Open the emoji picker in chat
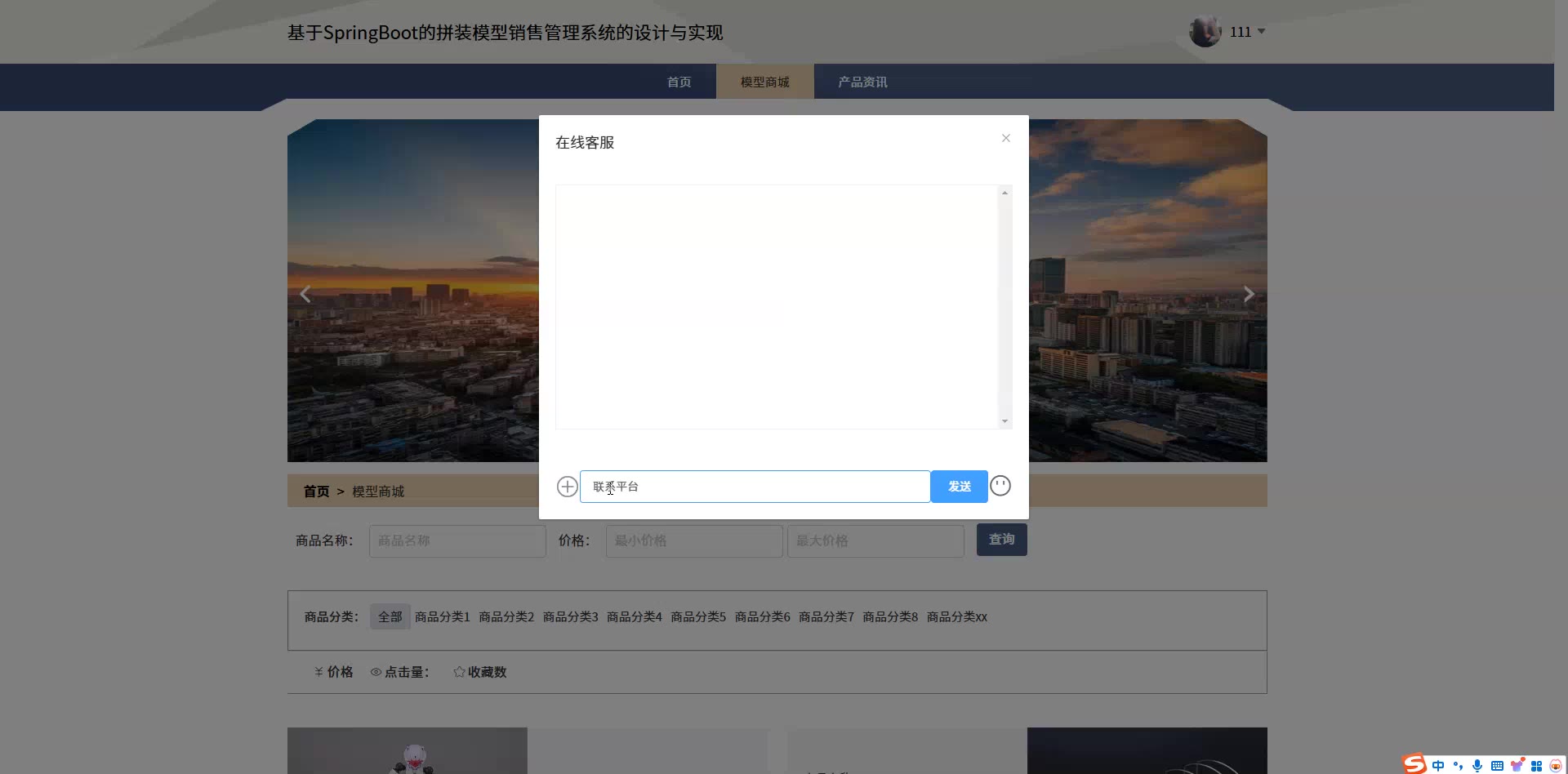 1000,486
